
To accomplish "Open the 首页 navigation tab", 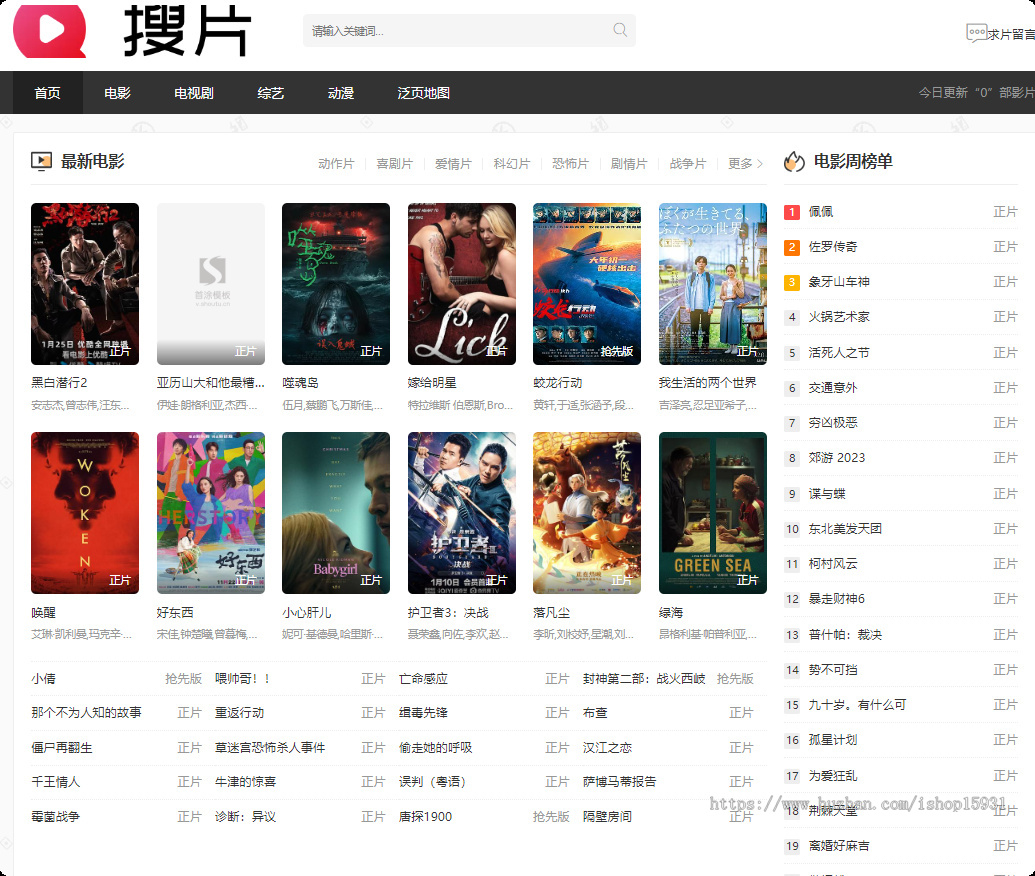I will click(x=48, y=92).
